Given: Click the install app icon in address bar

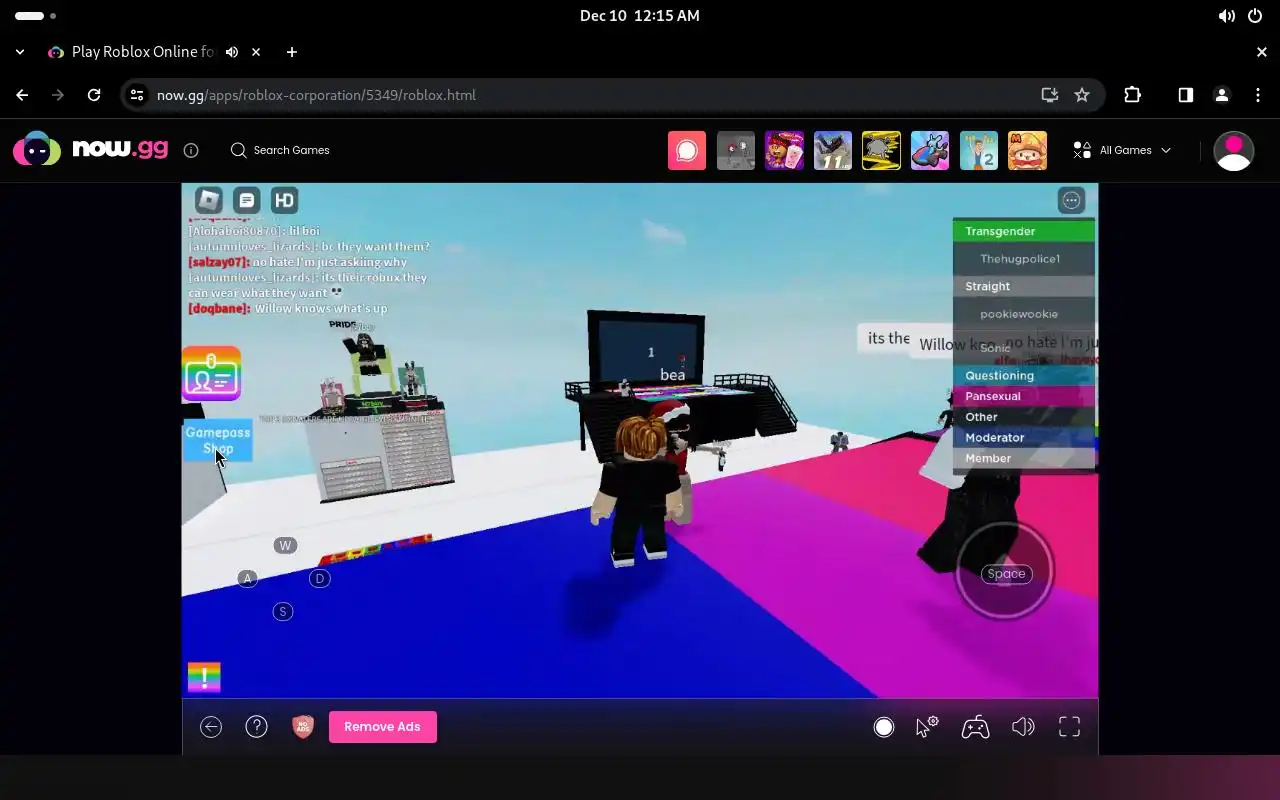Looking at the screenshot, I should [1049, 95].
